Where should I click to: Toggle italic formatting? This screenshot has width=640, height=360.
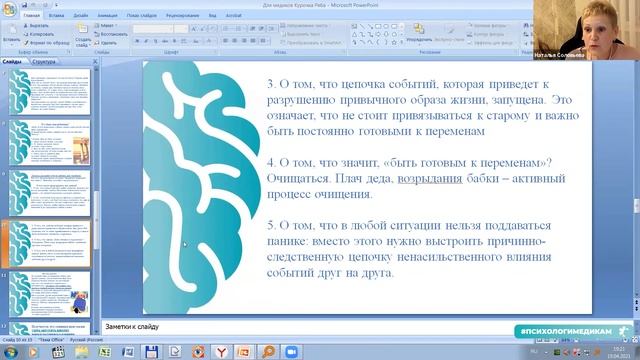[x=146, y=41]
